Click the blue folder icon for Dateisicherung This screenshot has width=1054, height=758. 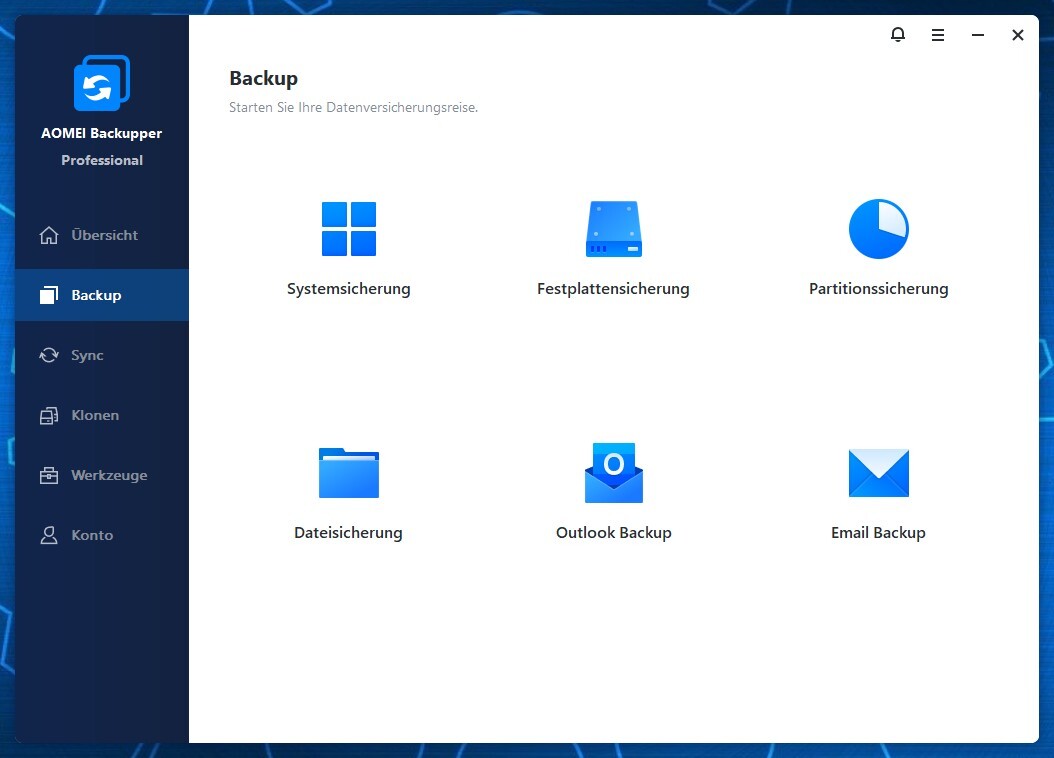pos(348,472)
